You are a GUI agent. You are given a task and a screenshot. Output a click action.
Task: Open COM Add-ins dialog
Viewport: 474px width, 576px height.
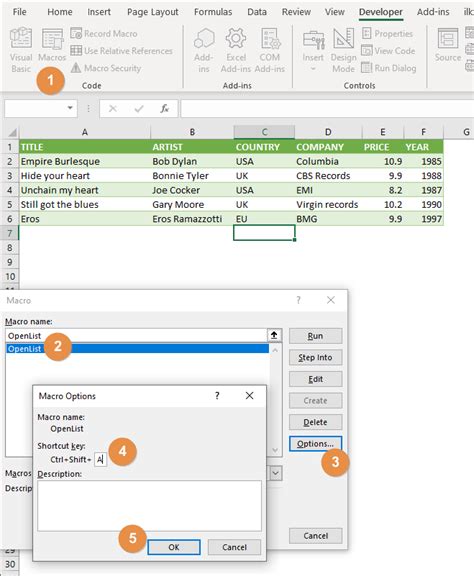coord(270,50)
